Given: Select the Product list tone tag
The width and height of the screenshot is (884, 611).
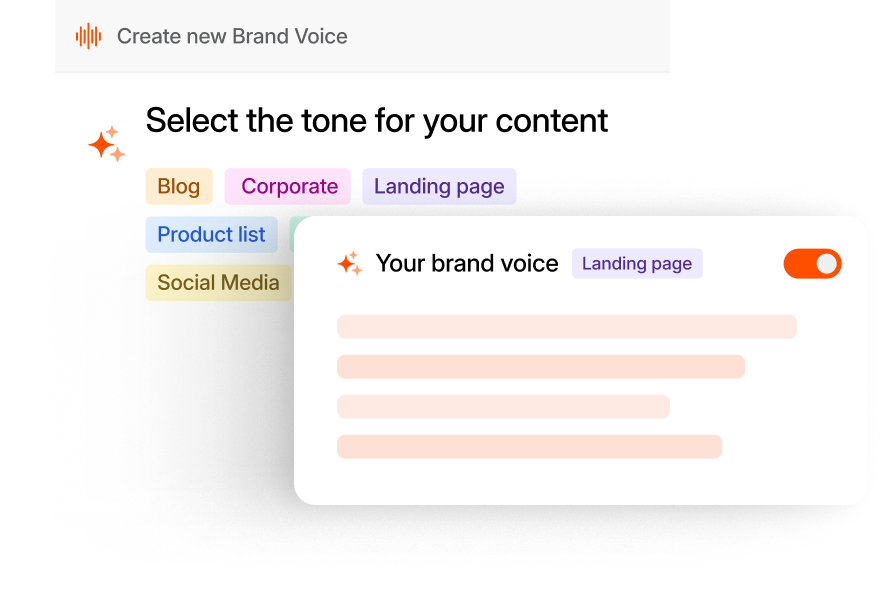Looking at the screenshot, I should click(211, 234).
